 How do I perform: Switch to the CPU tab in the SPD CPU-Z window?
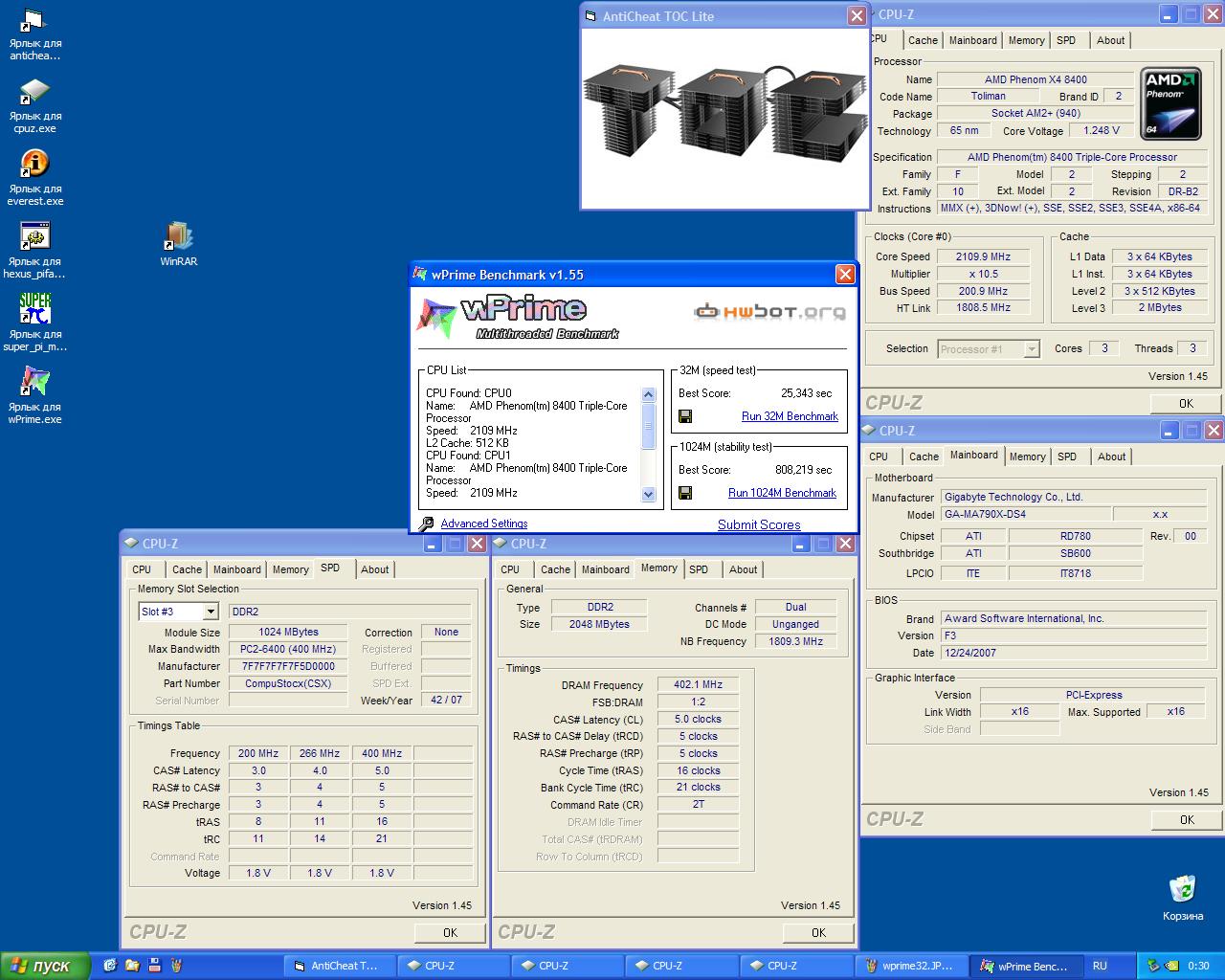coord(142,569)
